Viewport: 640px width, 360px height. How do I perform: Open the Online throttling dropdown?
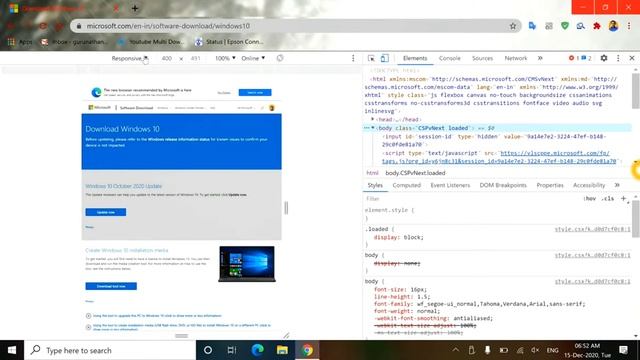pyautogui.click(x=253, y=58)
